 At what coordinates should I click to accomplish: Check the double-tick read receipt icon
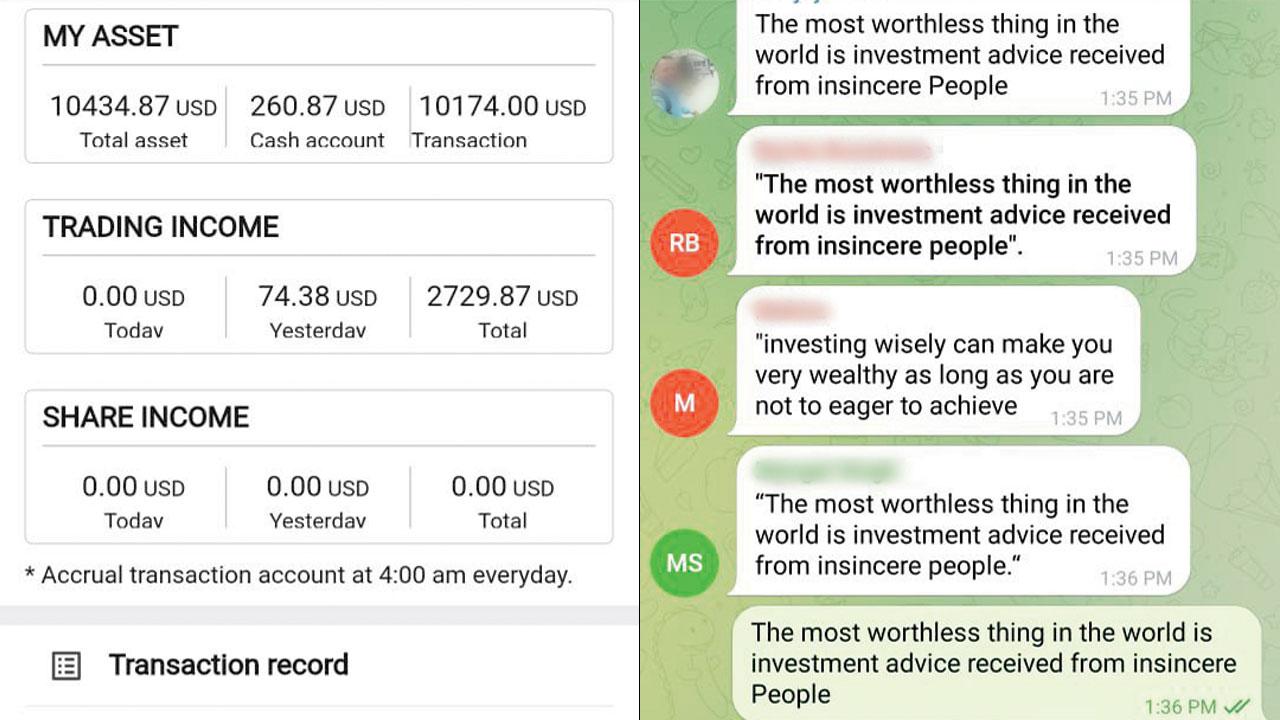(1236, 707)
